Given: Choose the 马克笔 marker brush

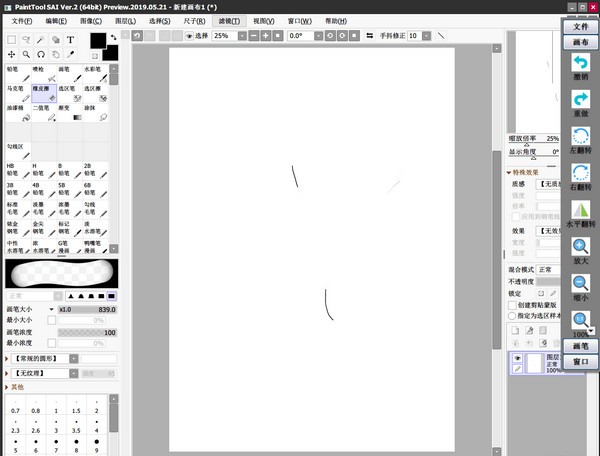Looking at the screenshot, I should tap(18, 93).
